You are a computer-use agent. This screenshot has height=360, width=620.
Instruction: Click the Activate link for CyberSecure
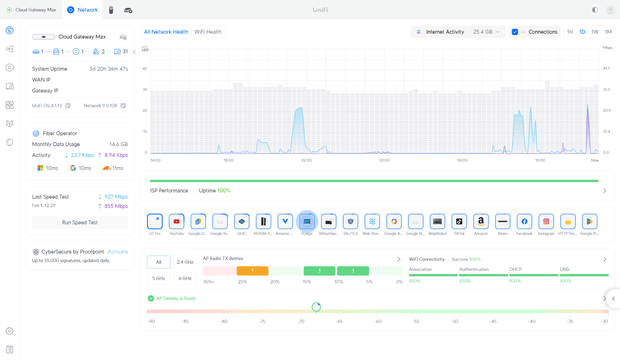click(x=118, y=252)
